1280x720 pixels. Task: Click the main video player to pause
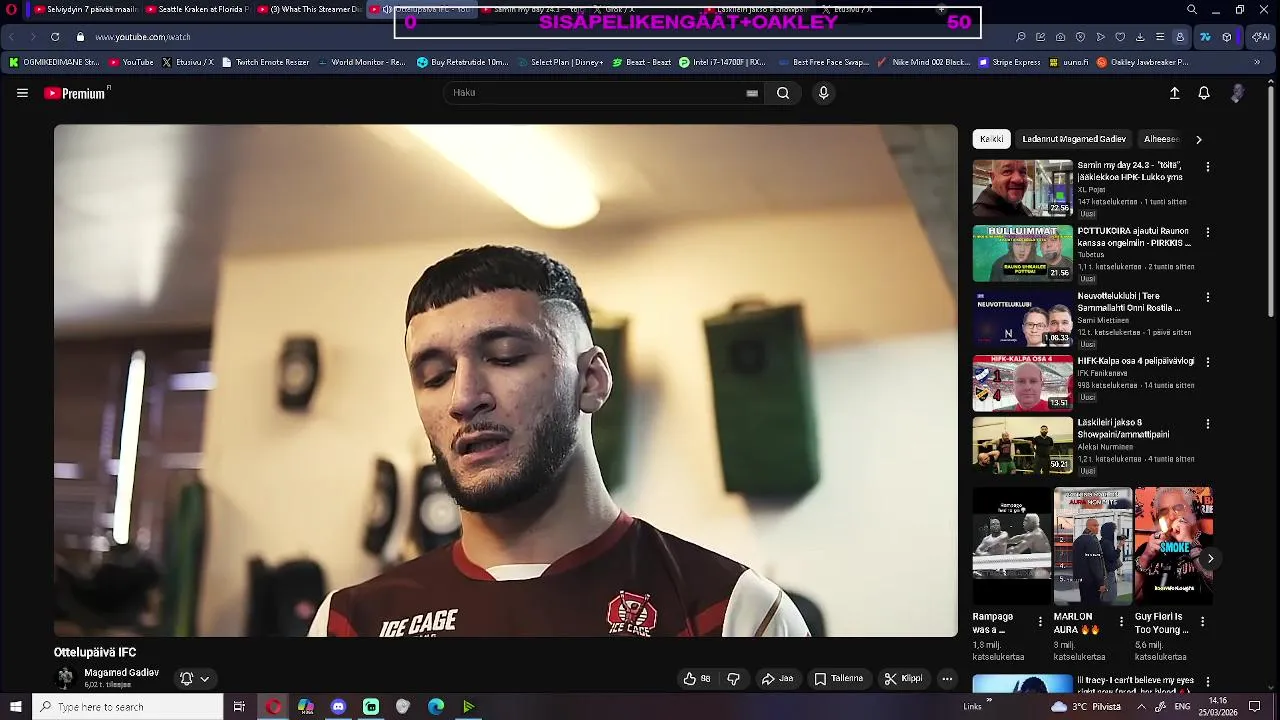(505, 380)
